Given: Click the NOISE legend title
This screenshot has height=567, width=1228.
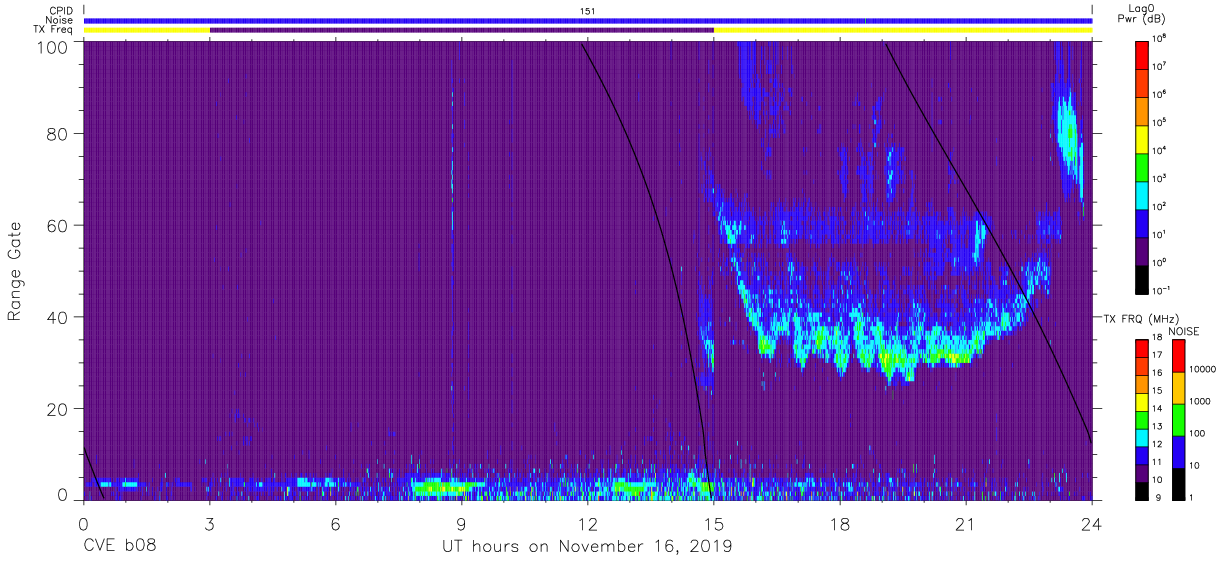Looking at the screenshot, I should (x=1183, y=330).
